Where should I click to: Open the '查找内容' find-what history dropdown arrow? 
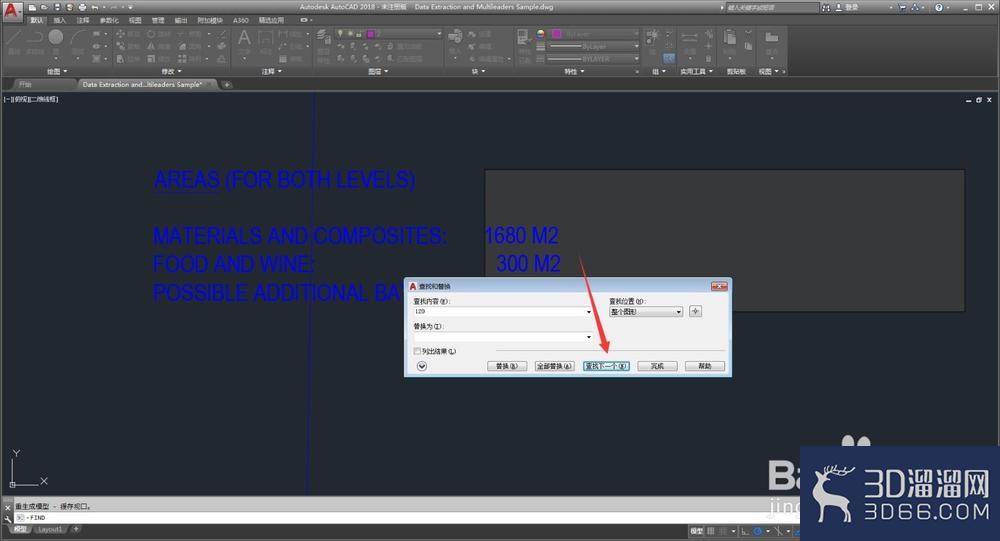589,311
